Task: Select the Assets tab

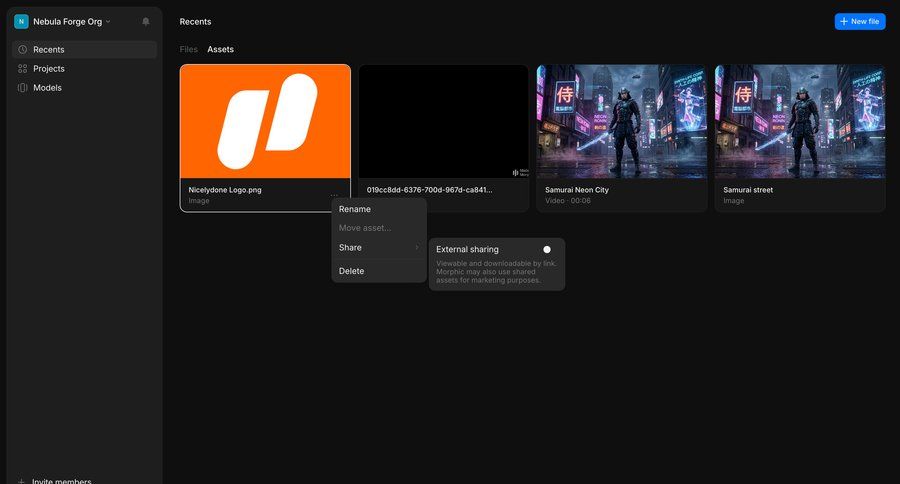Action: click(x=220, y=49)
